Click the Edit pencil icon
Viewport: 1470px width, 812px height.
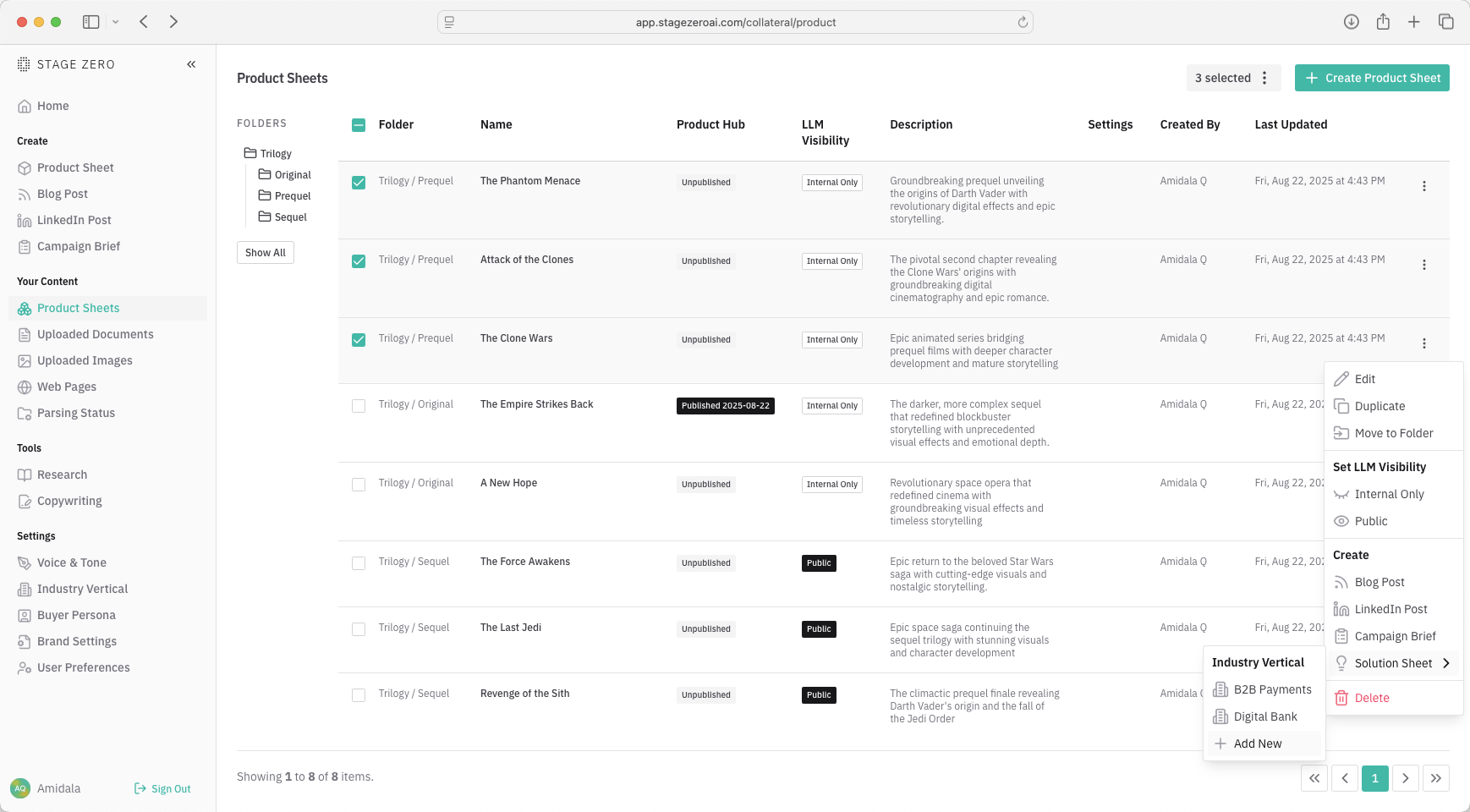point(1341,379)
